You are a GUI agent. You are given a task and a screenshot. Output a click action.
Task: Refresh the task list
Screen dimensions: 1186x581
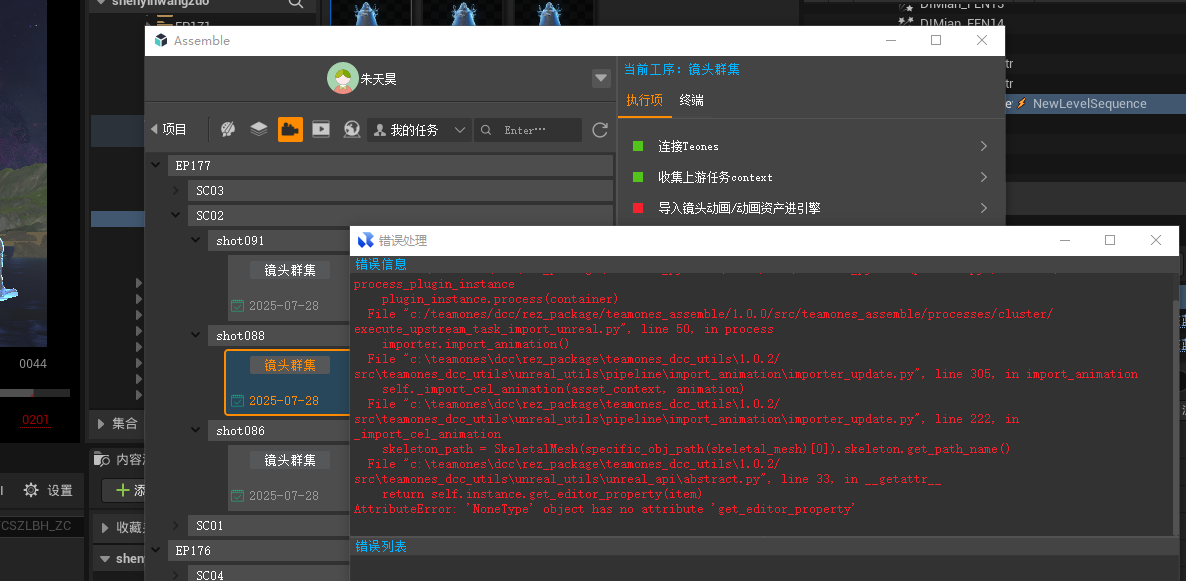(x=600, y=130)
